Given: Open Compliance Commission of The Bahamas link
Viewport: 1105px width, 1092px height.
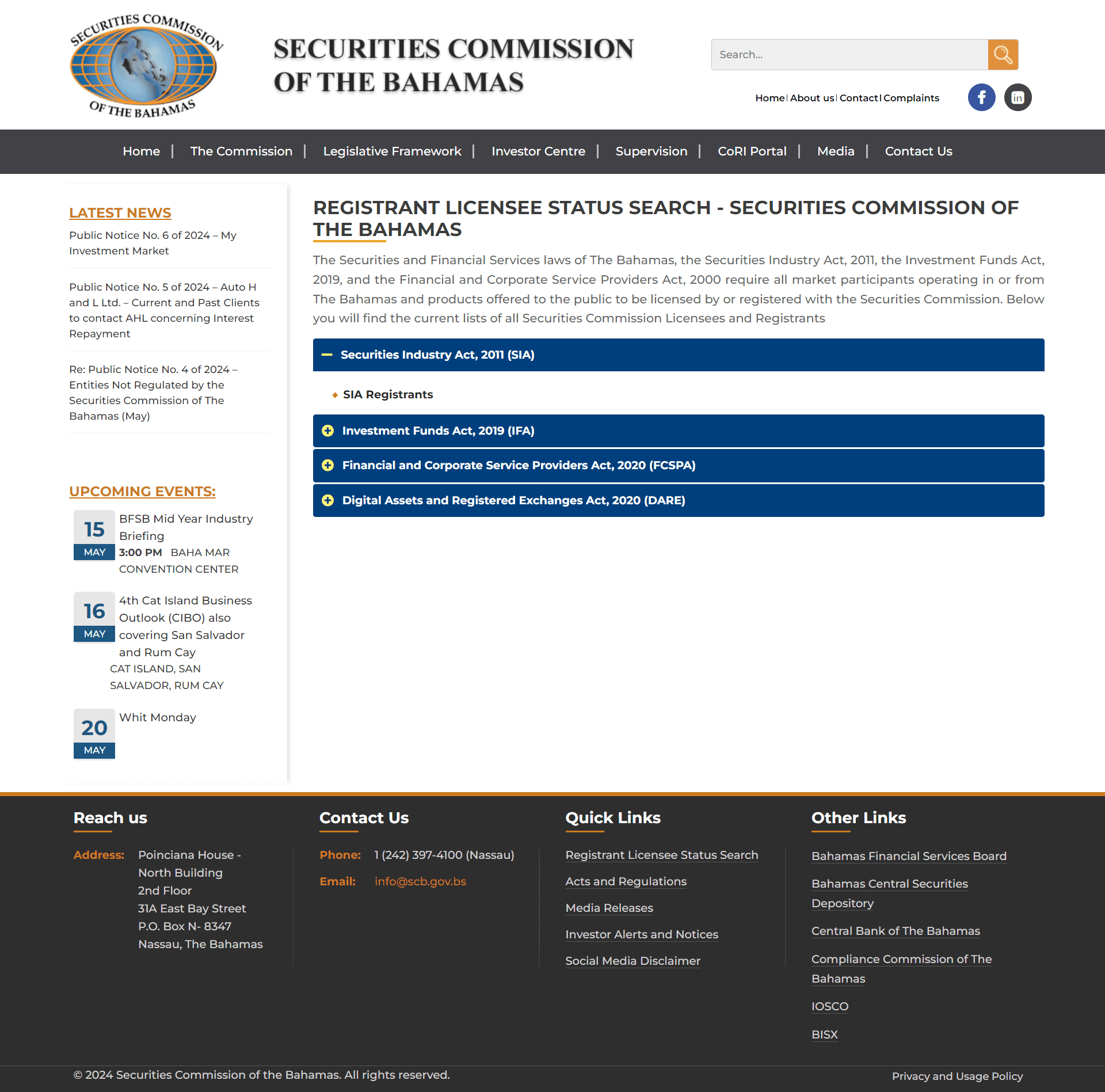Looking at the screenshot, I should [x=902, y=969].
